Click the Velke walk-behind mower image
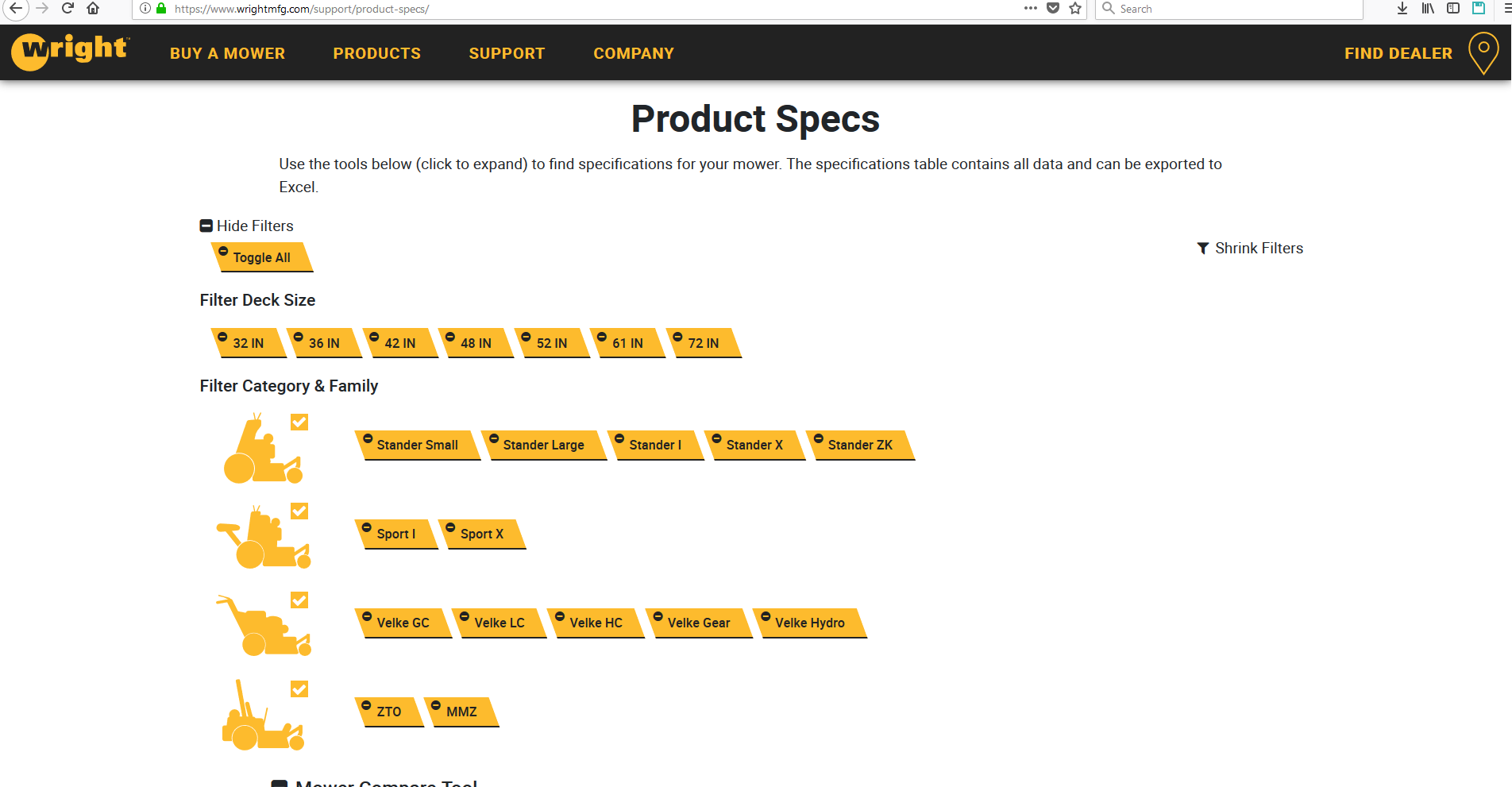The width and height of the screenshot is (1512, 787). (x=263, y=626)
